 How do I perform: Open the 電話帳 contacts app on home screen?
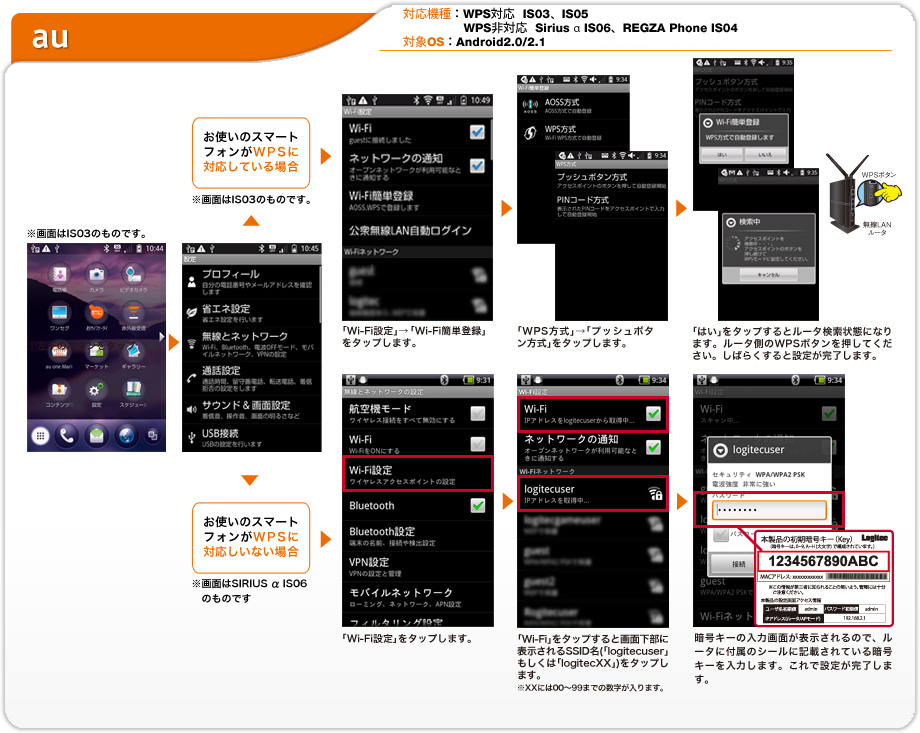point(59,275)
